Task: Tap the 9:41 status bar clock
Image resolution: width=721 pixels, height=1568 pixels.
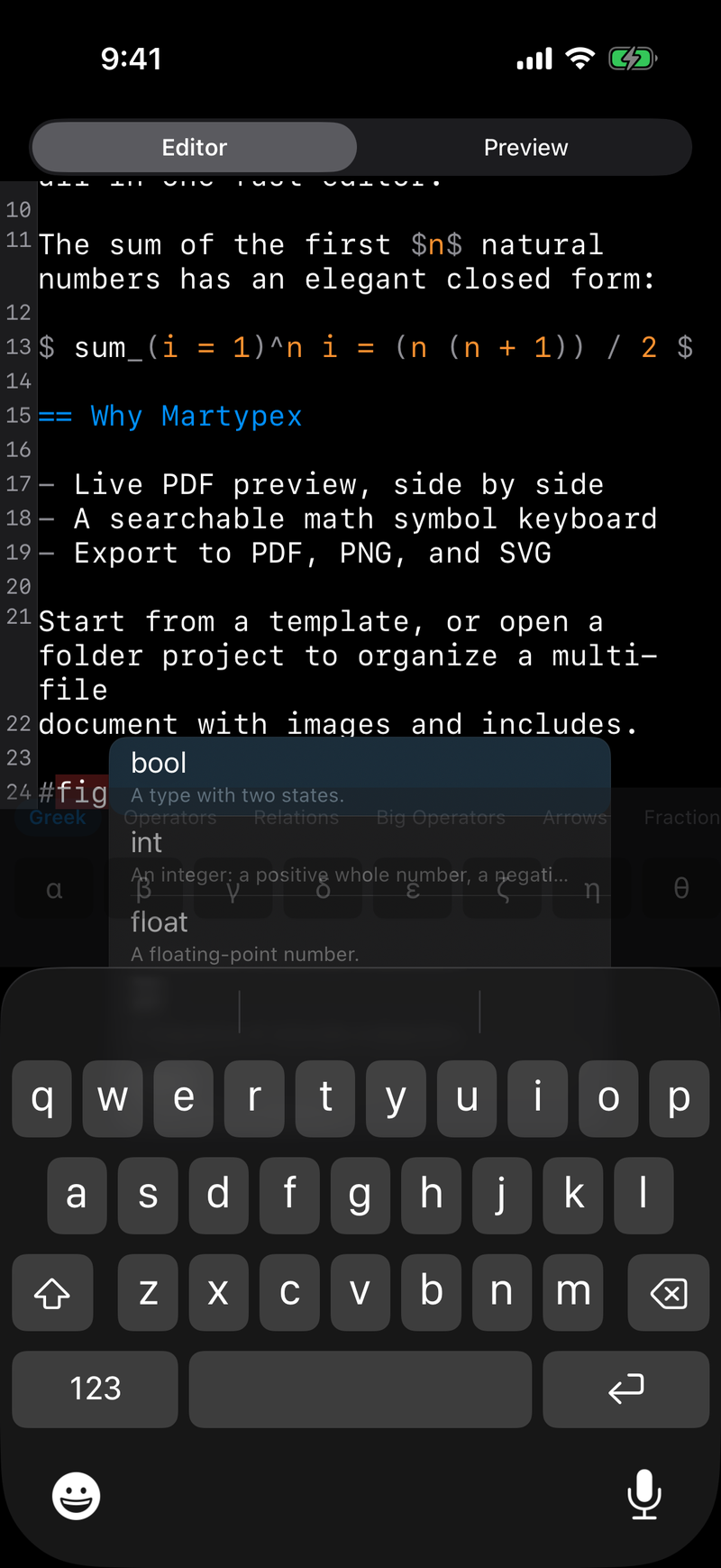Action: pos(132,59)
